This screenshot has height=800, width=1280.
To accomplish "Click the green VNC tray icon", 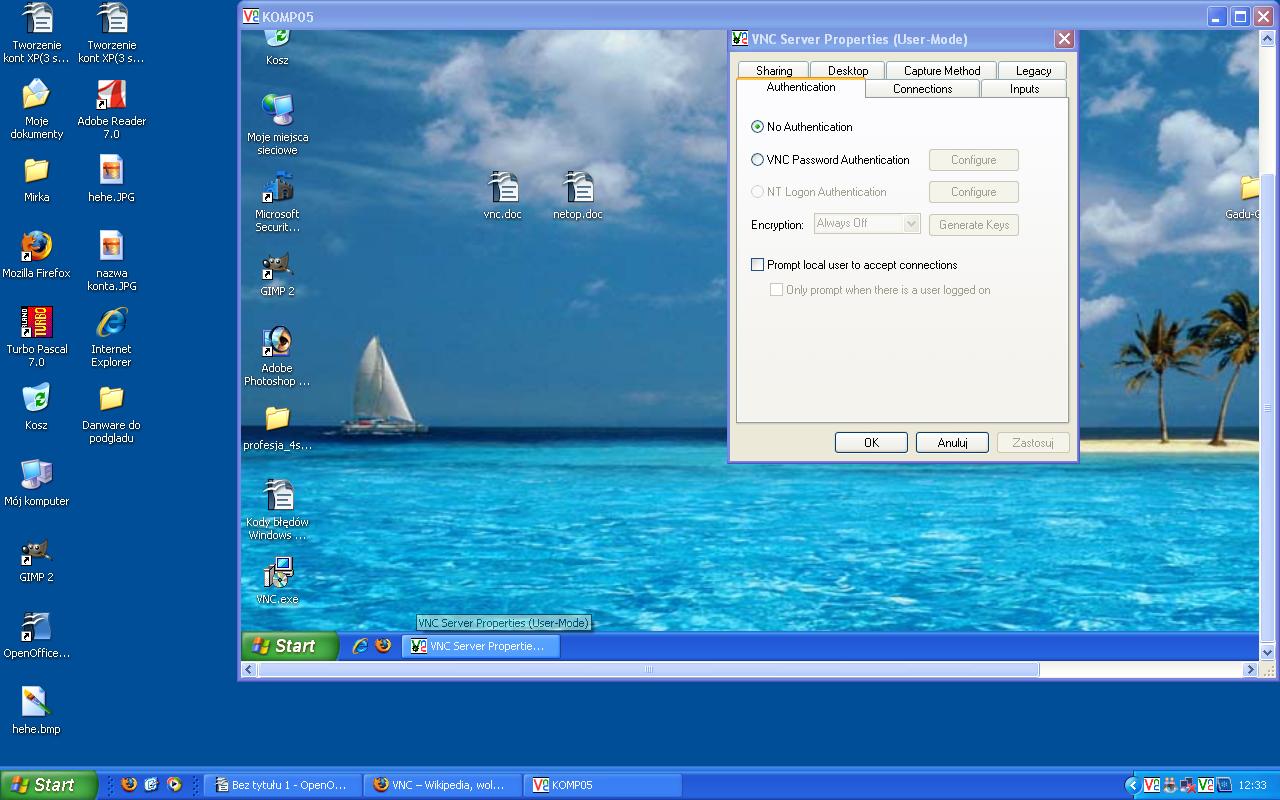I will [1205, 785].
